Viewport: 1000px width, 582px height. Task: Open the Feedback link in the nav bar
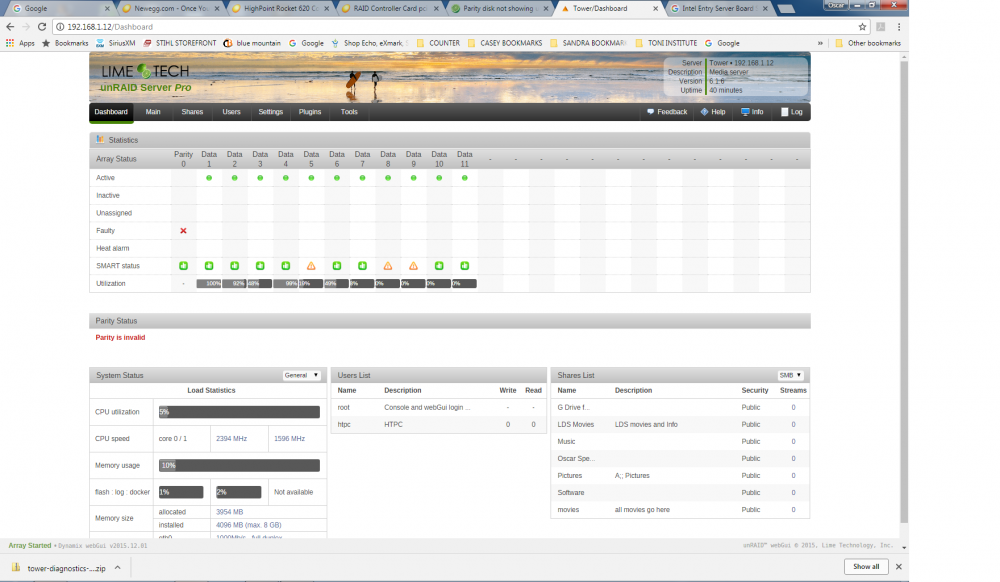(667, 112)
